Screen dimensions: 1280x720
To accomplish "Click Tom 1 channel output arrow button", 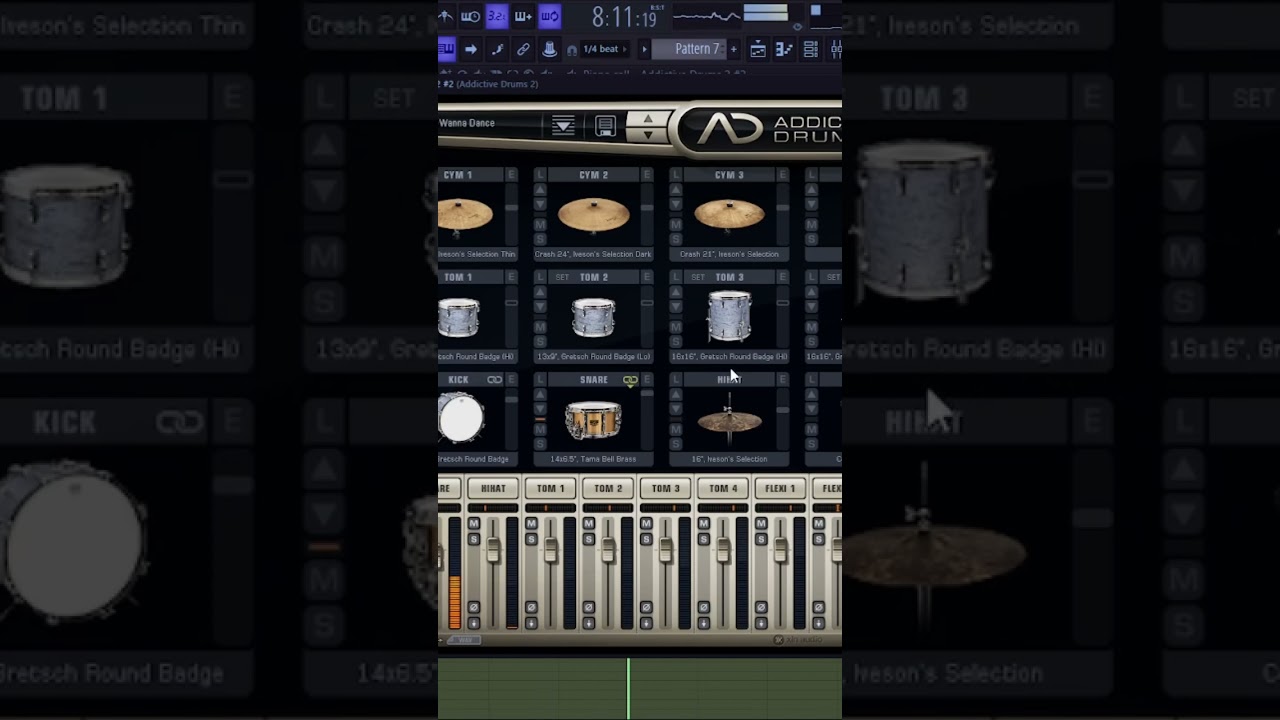I will coord(531,623).
